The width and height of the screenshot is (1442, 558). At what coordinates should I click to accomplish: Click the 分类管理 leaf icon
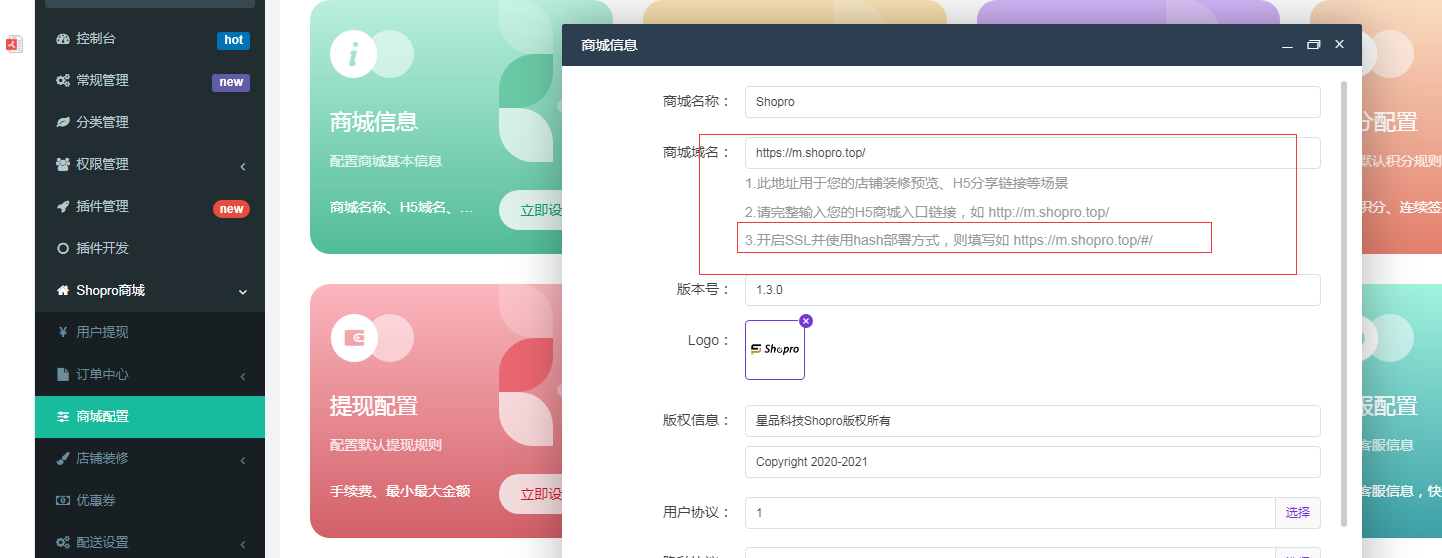(x=63, y=123)
